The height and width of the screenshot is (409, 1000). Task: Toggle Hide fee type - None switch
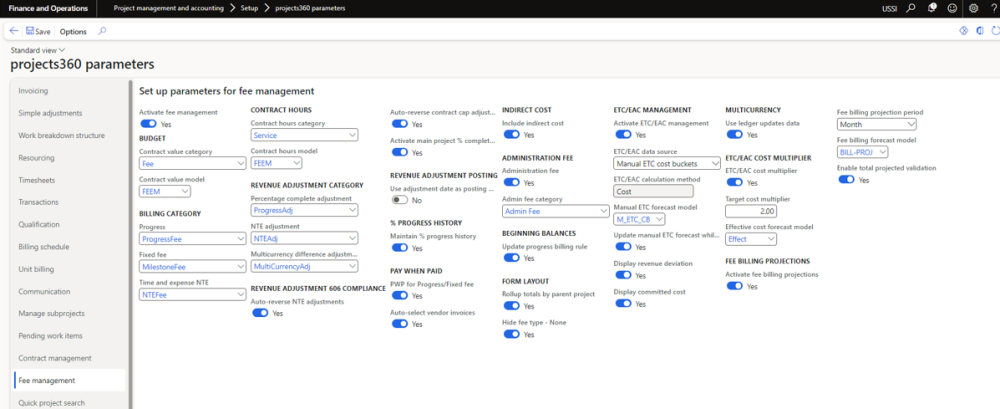pyautogui.click(x=511, y=334)
